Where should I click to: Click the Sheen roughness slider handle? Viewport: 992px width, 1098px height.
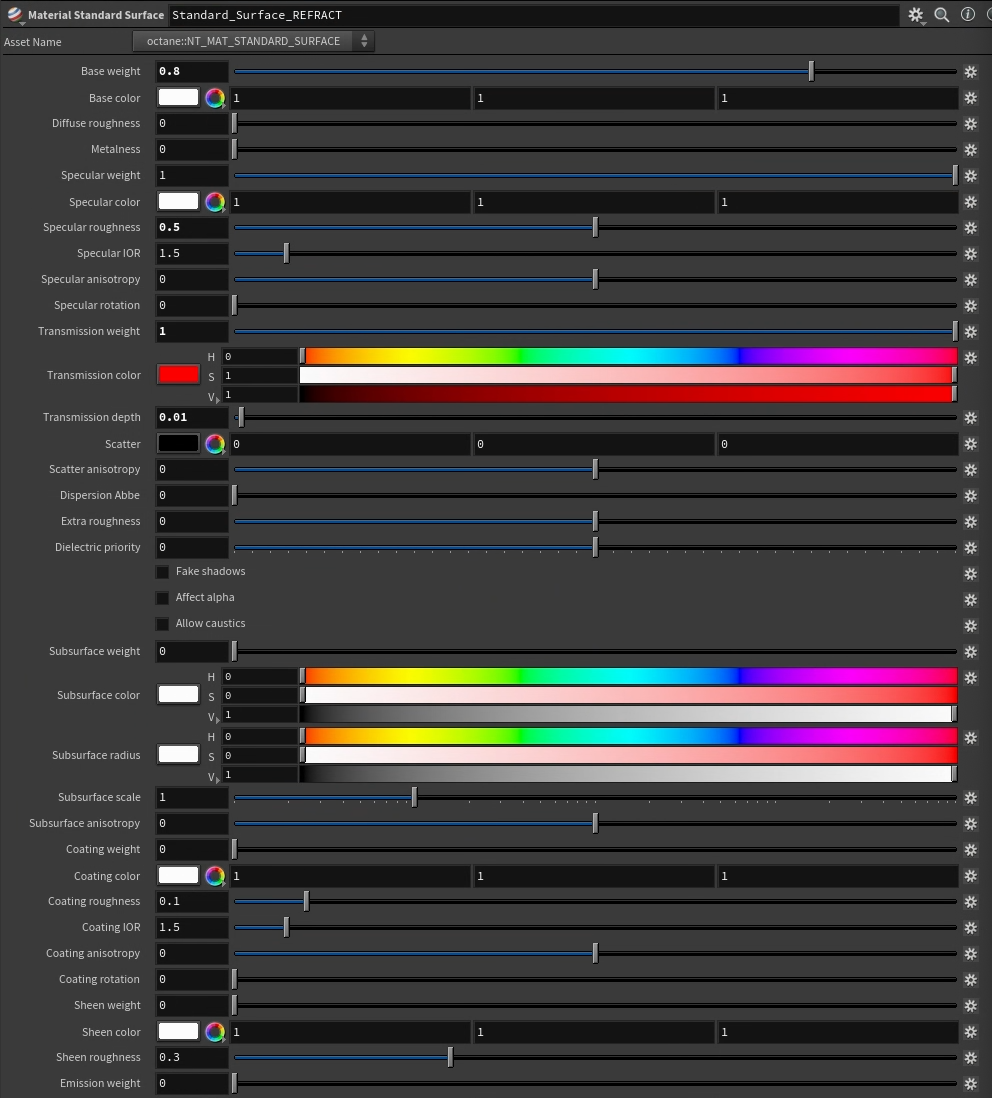coord(450,1057)
